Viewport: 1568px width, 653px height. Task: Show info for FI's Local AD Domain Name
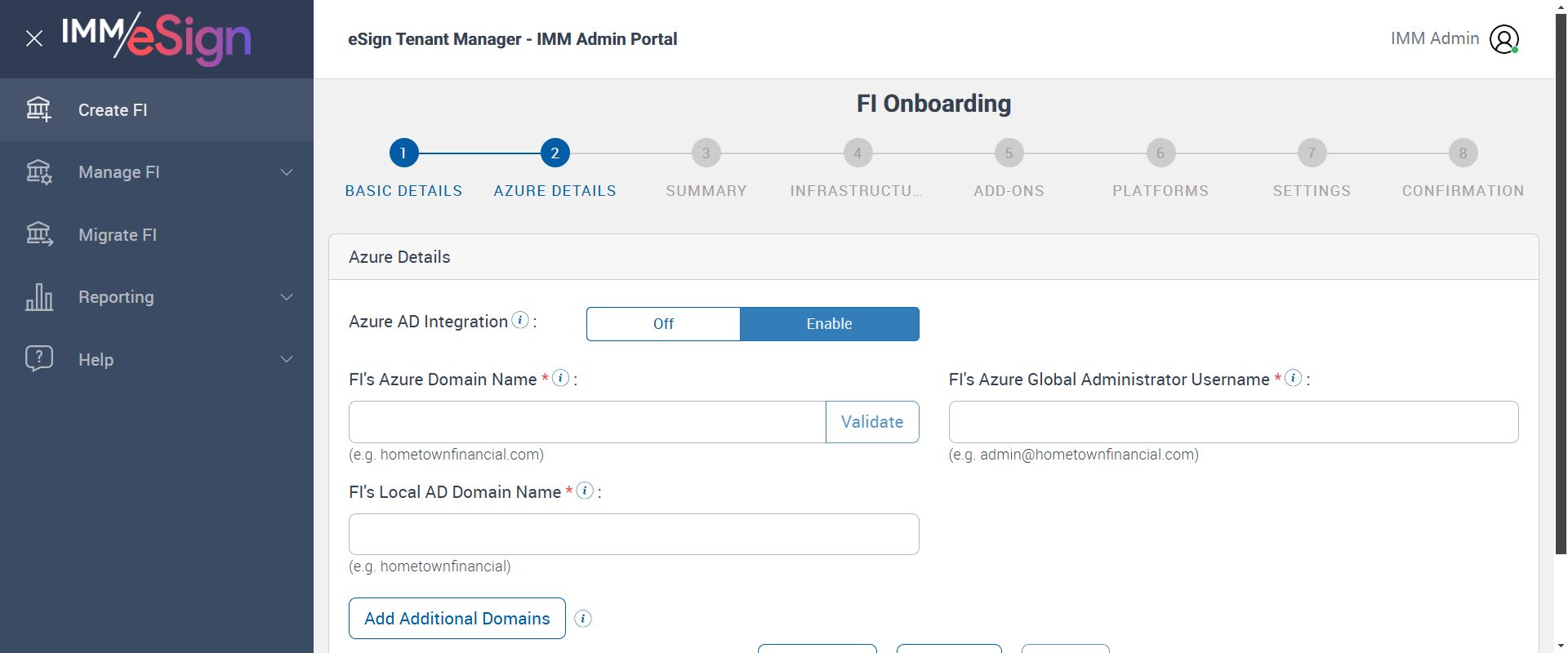pyautogui.click(x=585, y=491)
